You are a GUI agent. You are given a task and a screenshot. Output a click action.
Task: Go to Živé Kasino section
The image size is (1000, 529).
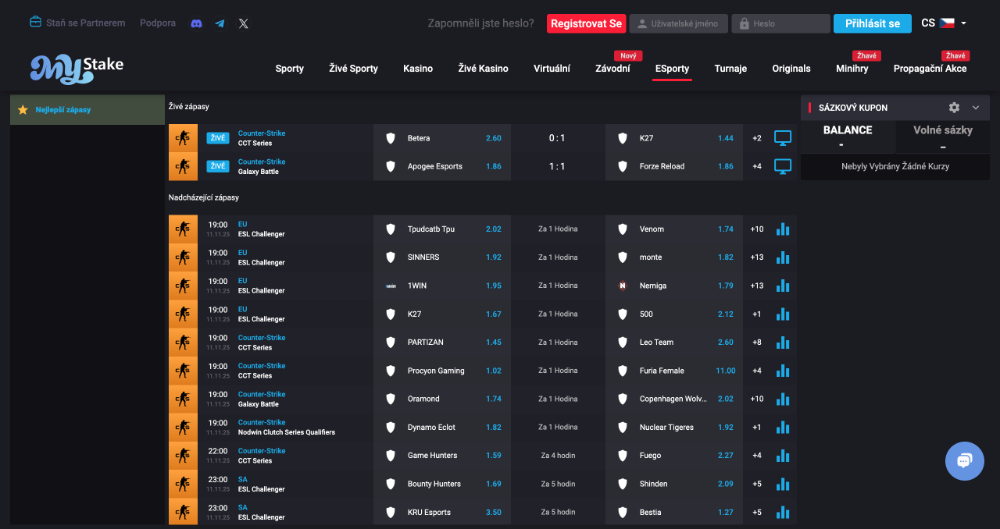point(483,69)
